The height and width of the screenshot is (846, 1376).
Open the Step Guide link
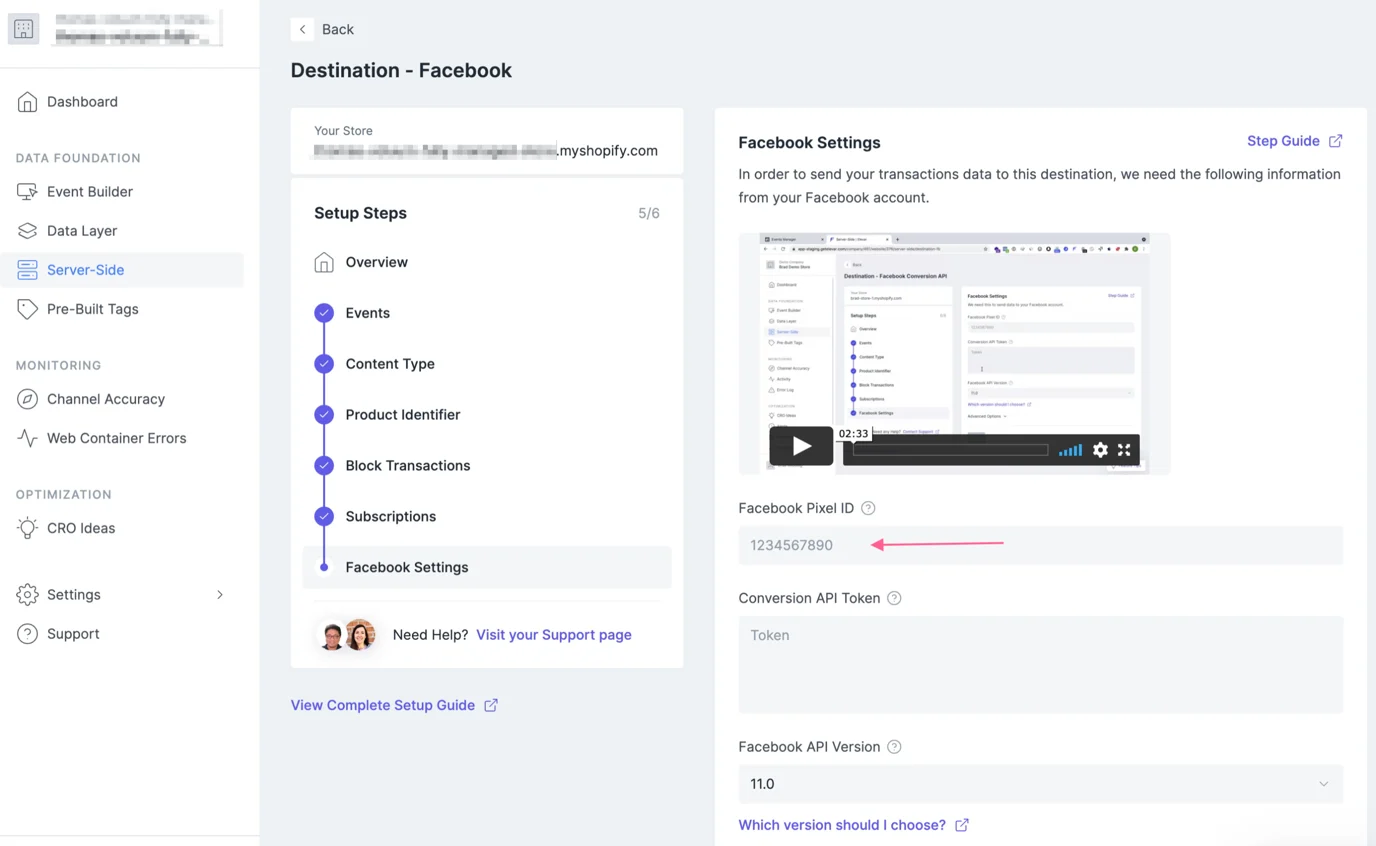pyautogui.click(x=1283, y=141)
